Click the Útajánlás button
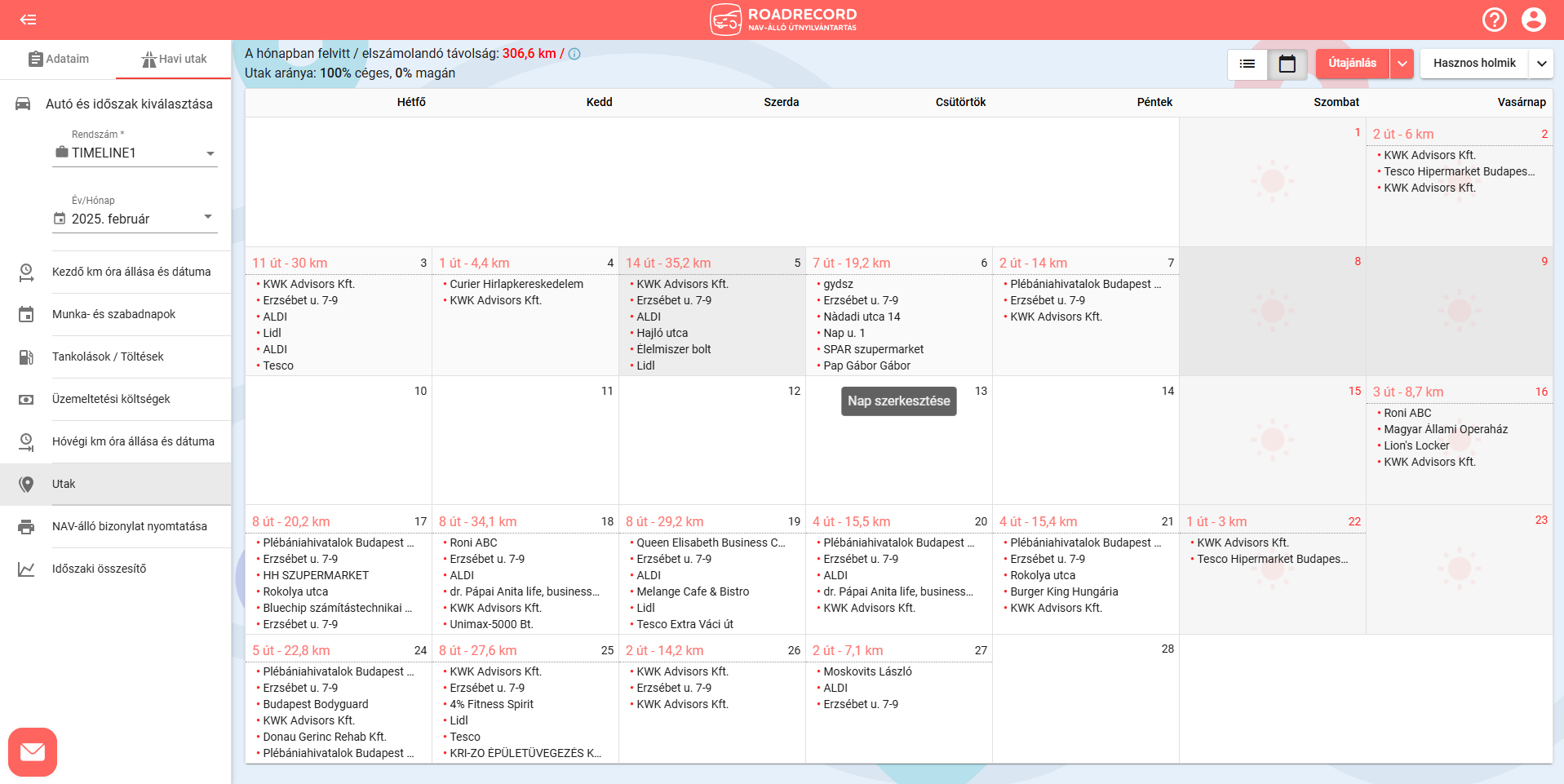The height and width of the screenshot is (784, 1564). (1352, 64)
